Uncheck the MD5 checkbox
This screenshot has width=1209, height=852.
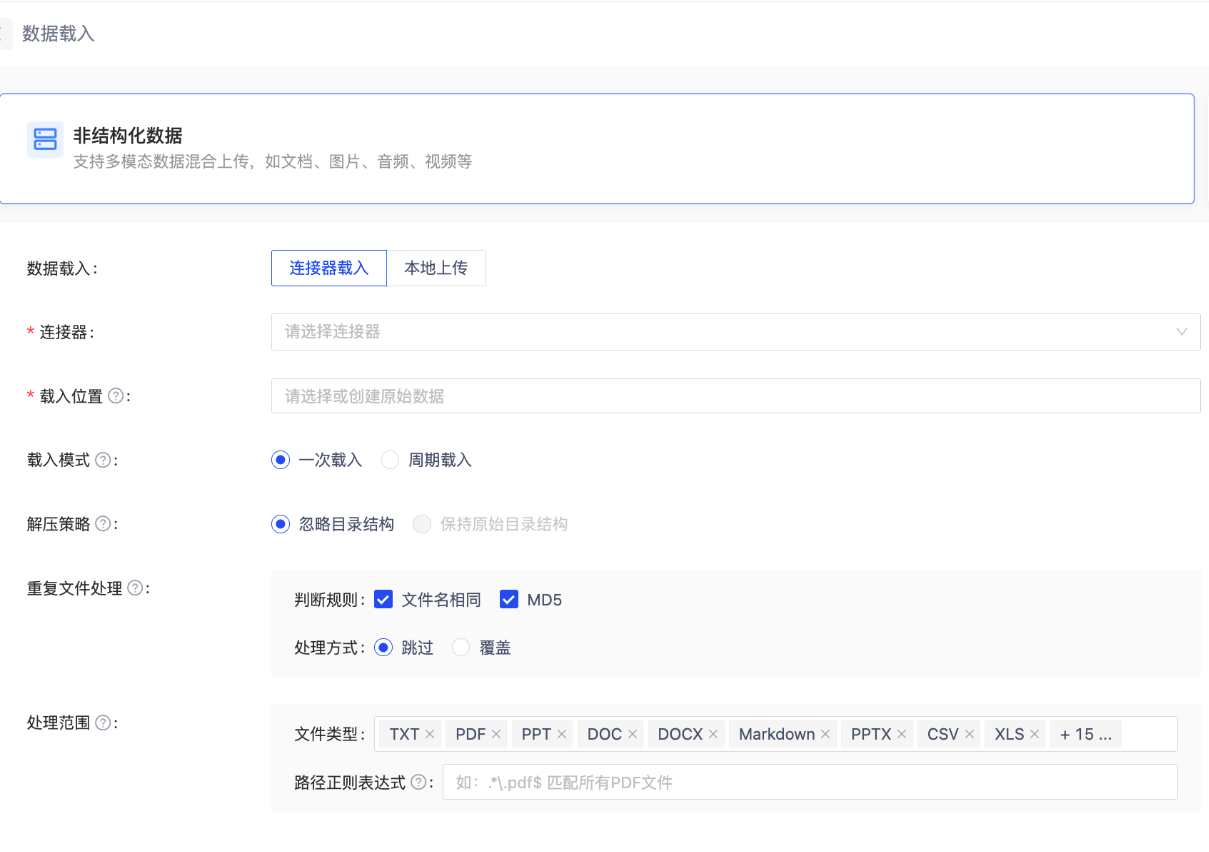point(509,600)
